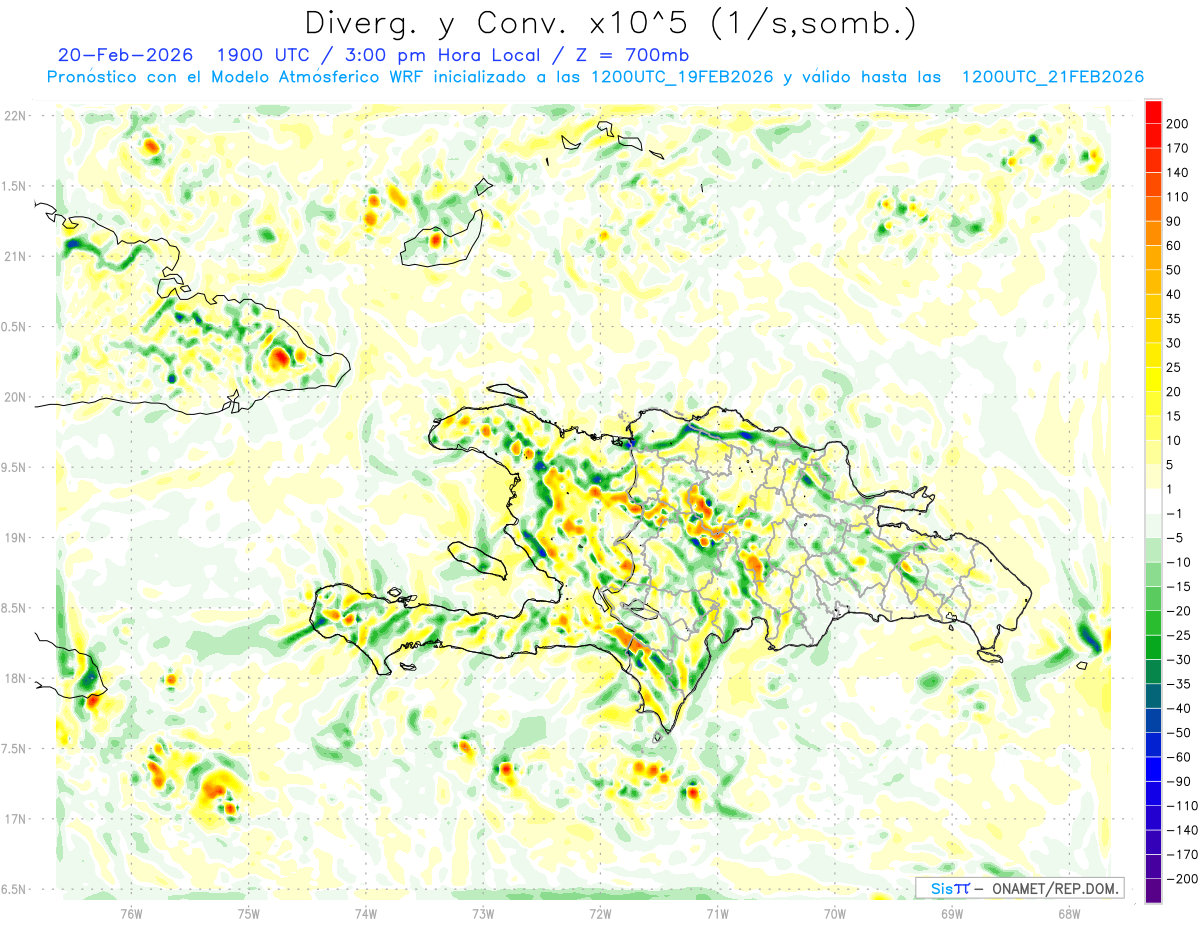Click the "-200" colorbar value
The width and height of the screenshot is (1200, 927).
point(1184,879)
